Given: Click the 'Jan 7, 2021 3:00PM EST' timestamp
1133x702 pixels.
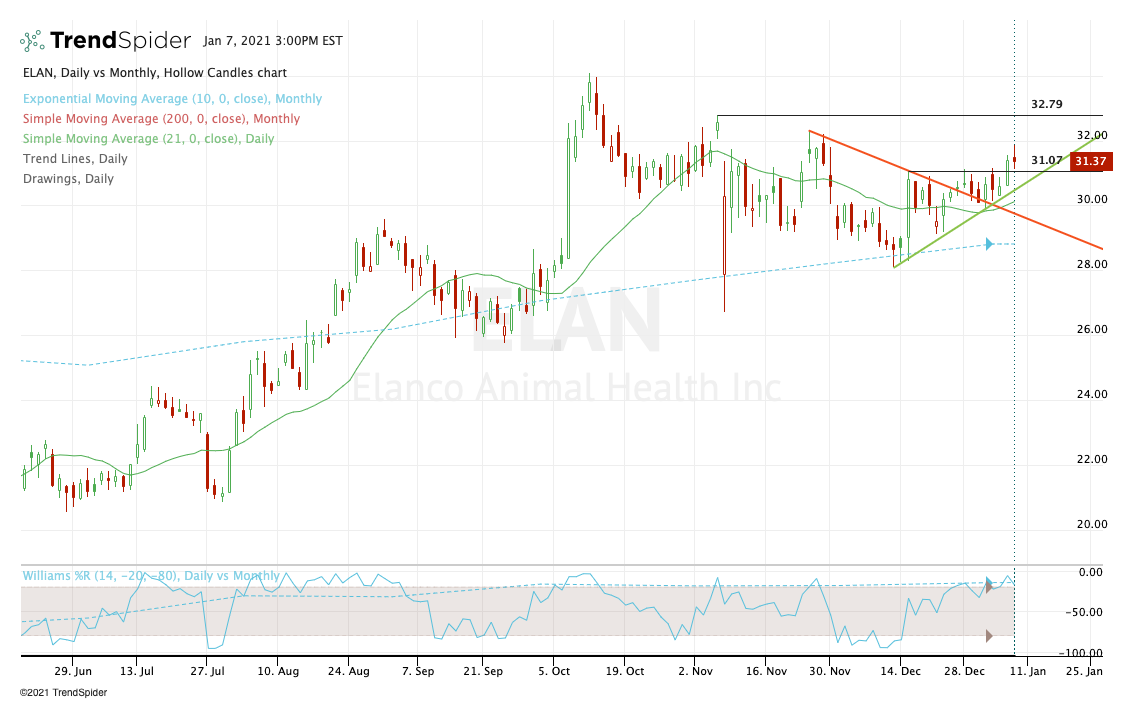Looking at the screenshot, I should (x=273, y=40).
